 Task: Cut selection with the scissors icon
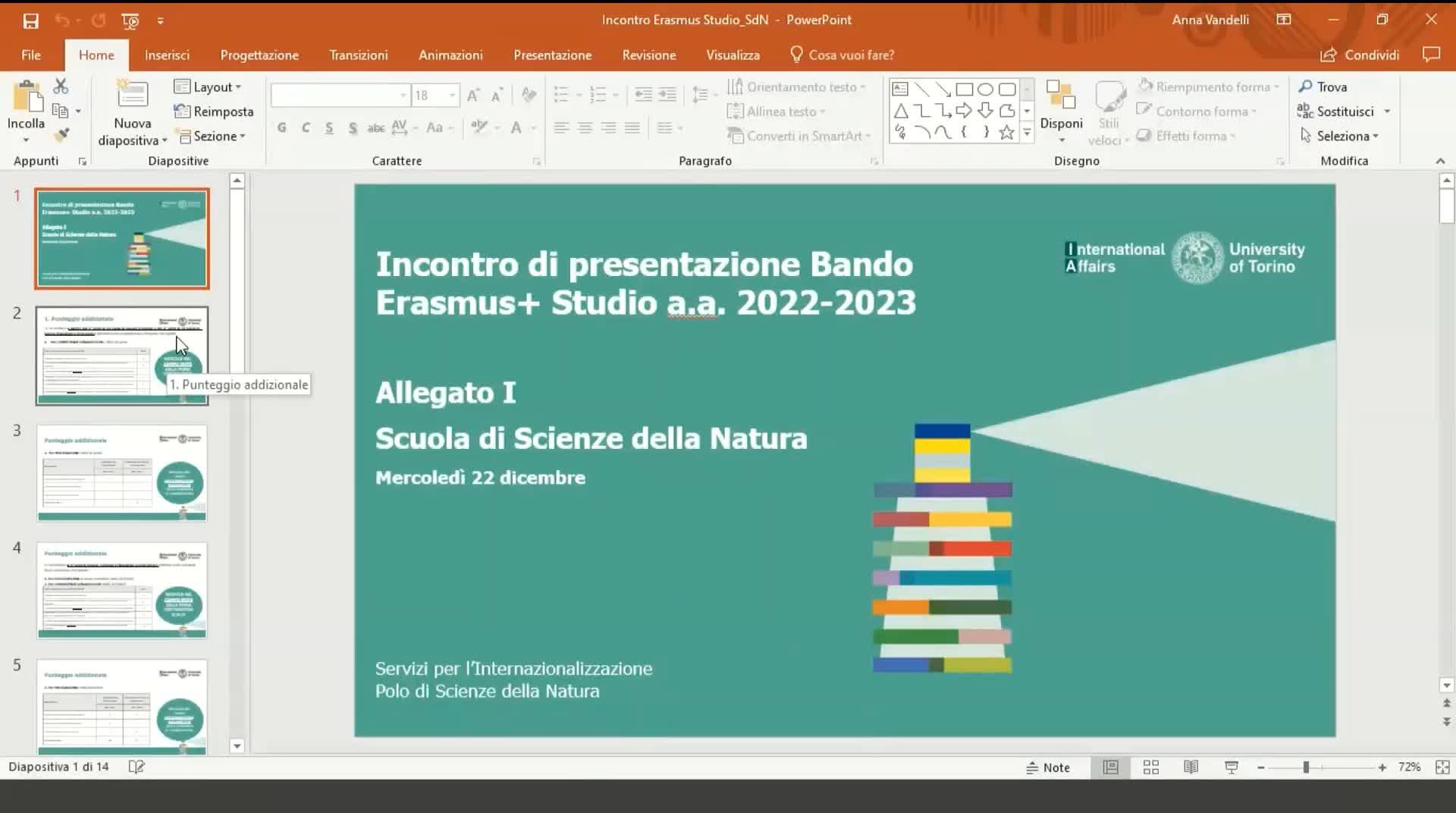(x=61, y=86)
